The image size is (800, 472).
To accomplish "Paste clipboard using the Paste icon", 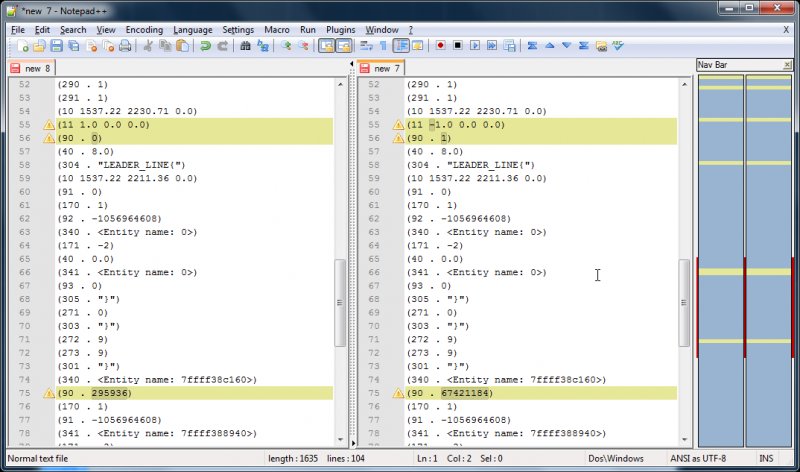I will [182, 46].
